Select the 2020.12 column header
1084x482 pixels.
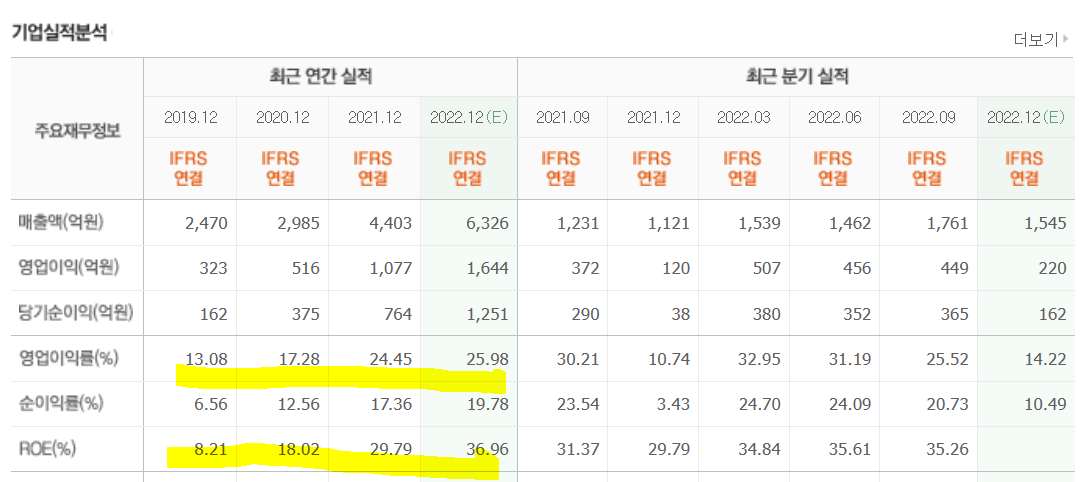282,117
